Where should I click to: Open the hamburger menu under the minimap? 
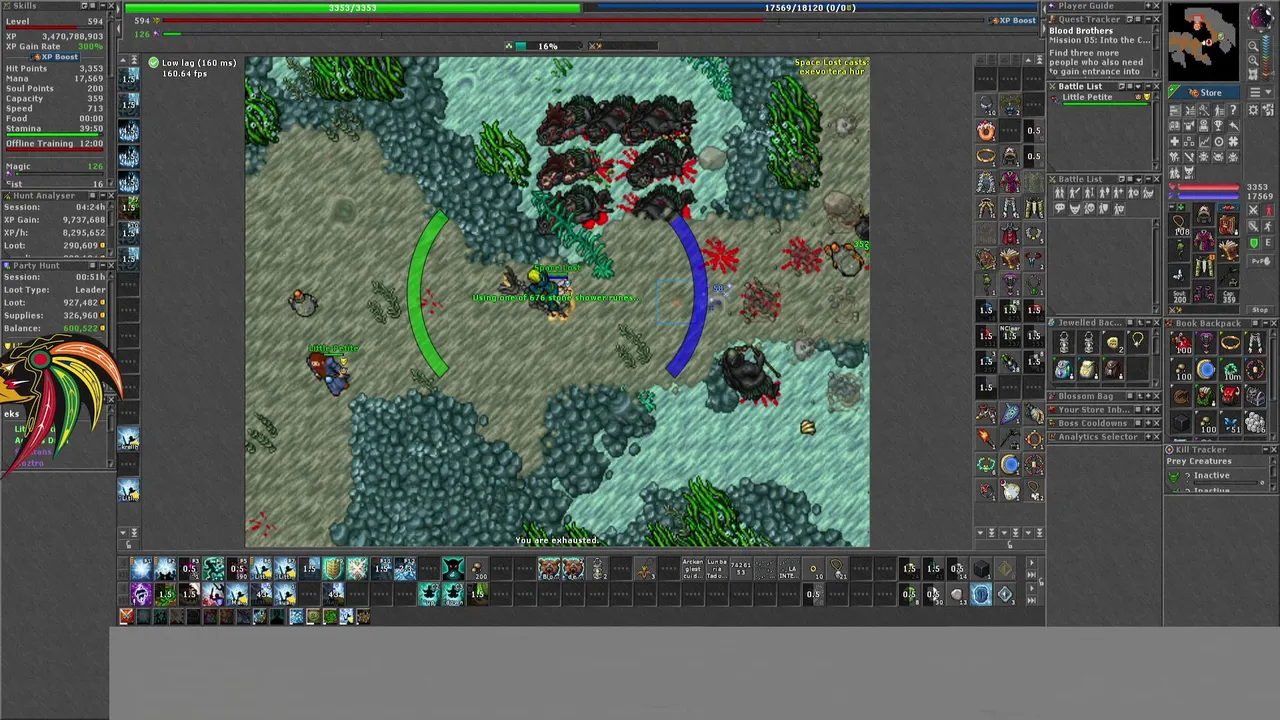click(1255, 92)
